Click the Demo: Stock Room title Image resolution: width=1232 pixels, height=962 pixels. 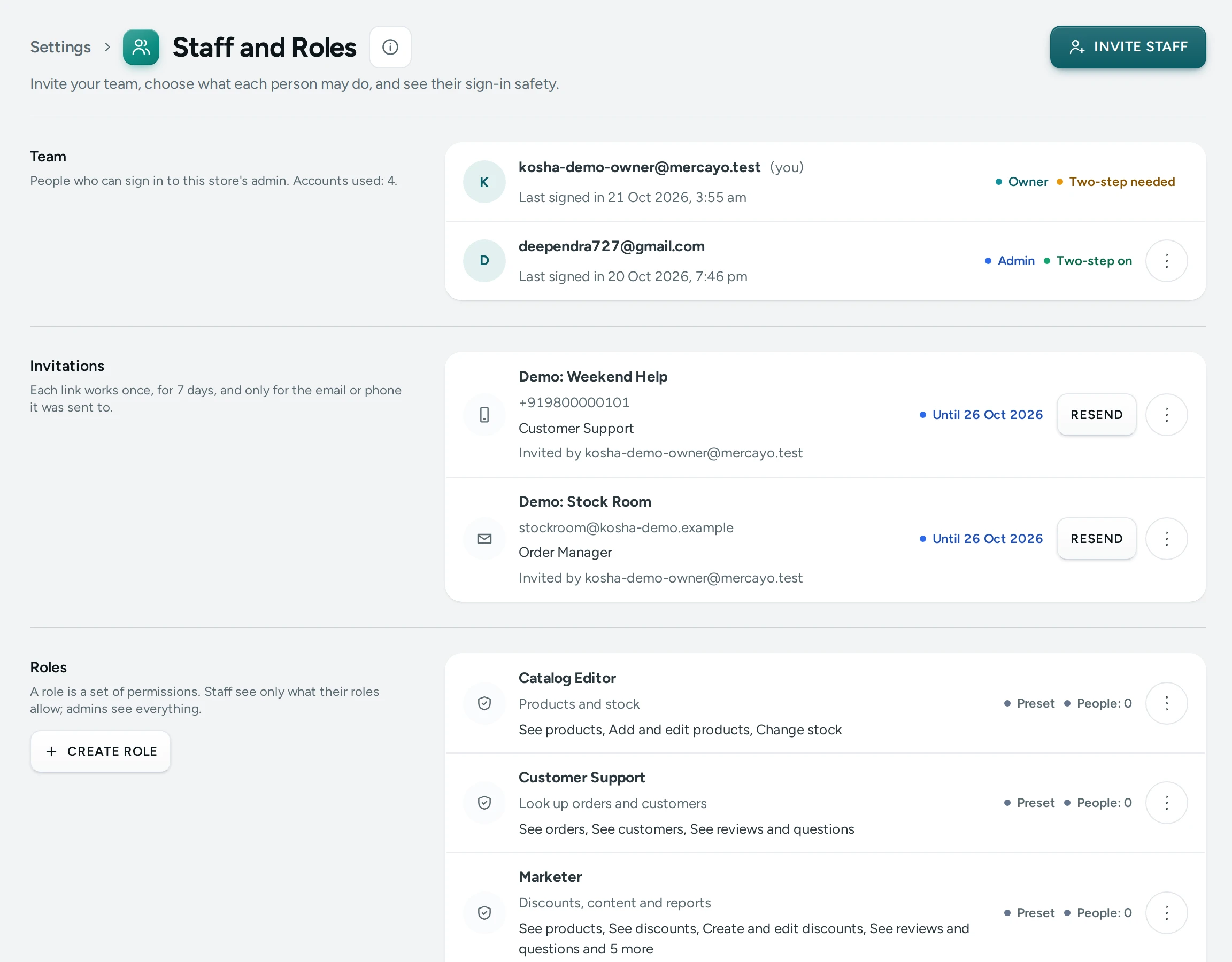(x=585, y=502)
